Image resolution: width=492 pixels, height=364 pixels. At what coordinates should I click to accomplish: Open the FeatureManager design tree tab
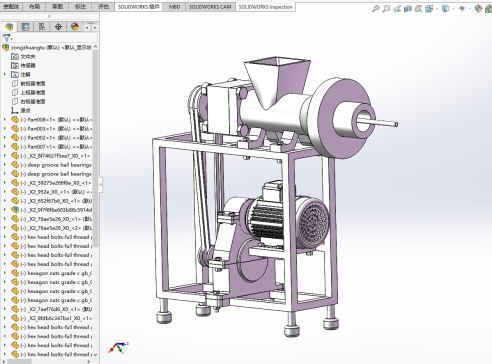coord(9,27)
